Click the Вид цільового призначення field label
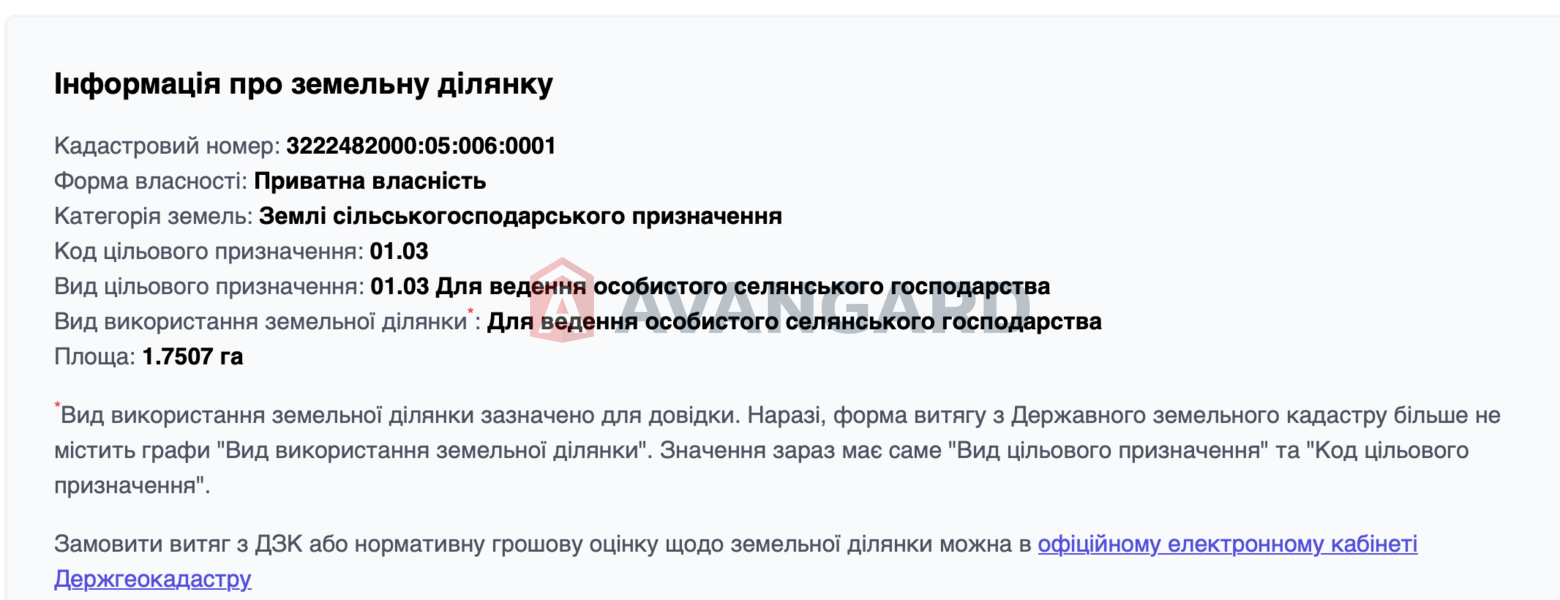This screenshot has width=1560, height=600. [x=208, y=287]
